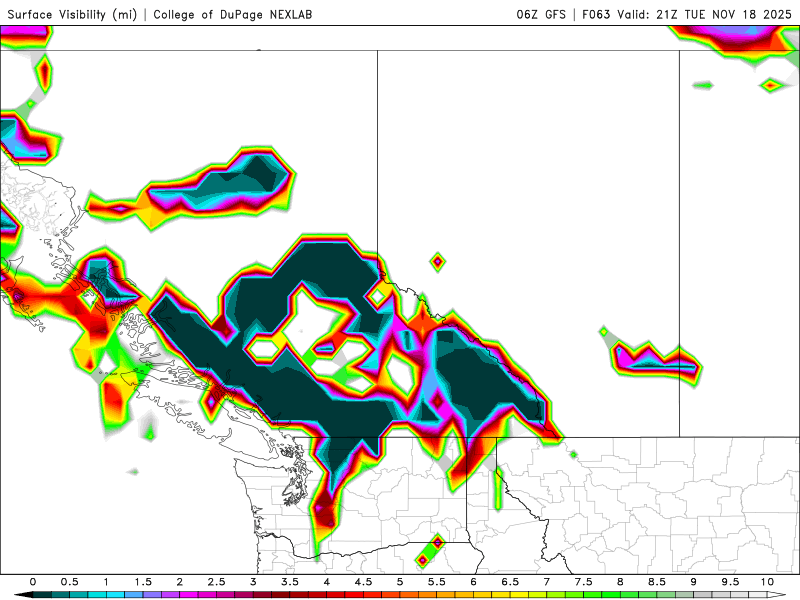Image resolution: width=800 pixels, height=600 pixels.
Task: Click the '2' label on the color scale
Action: 180,582
